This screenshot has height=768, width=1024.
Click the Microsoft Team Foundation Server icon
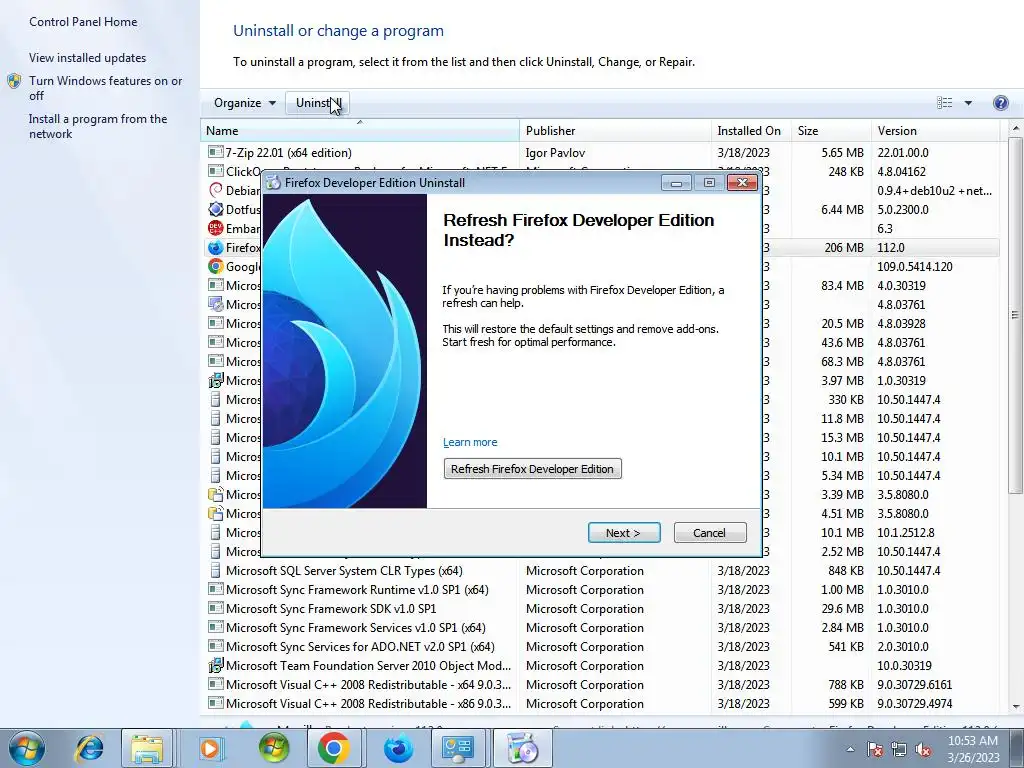tap(216, 665)
